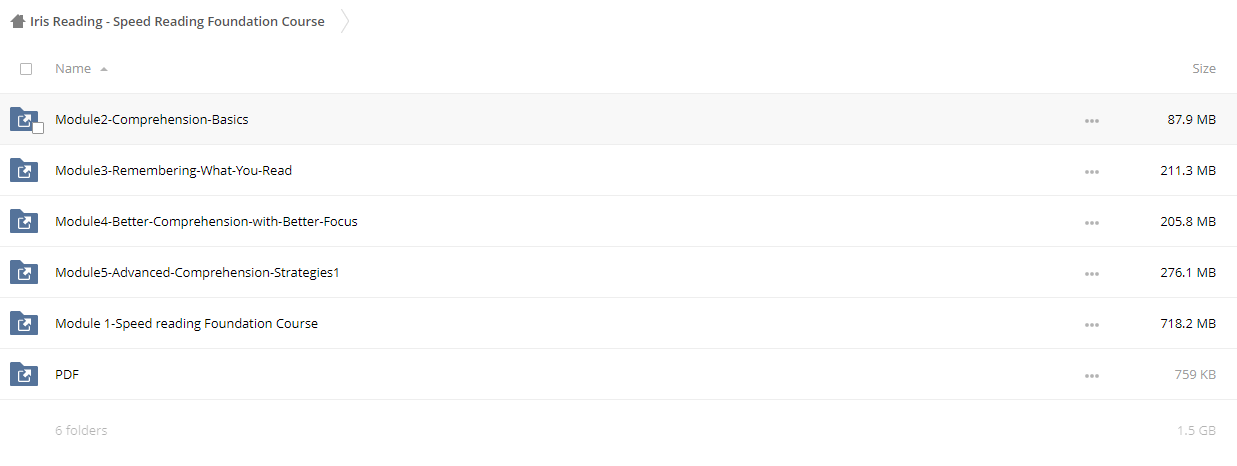Toggle the sort direction arrow beside Name
The image size is (1237, 466).
(104, 69)
